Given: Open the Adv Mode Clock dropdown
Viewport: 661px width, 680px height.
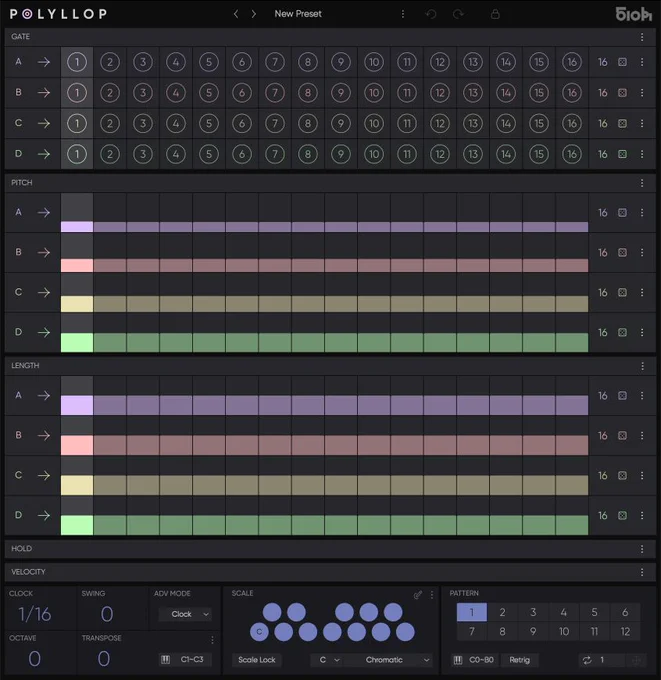Looking at the screenshot, I should (x=185, y=614).
